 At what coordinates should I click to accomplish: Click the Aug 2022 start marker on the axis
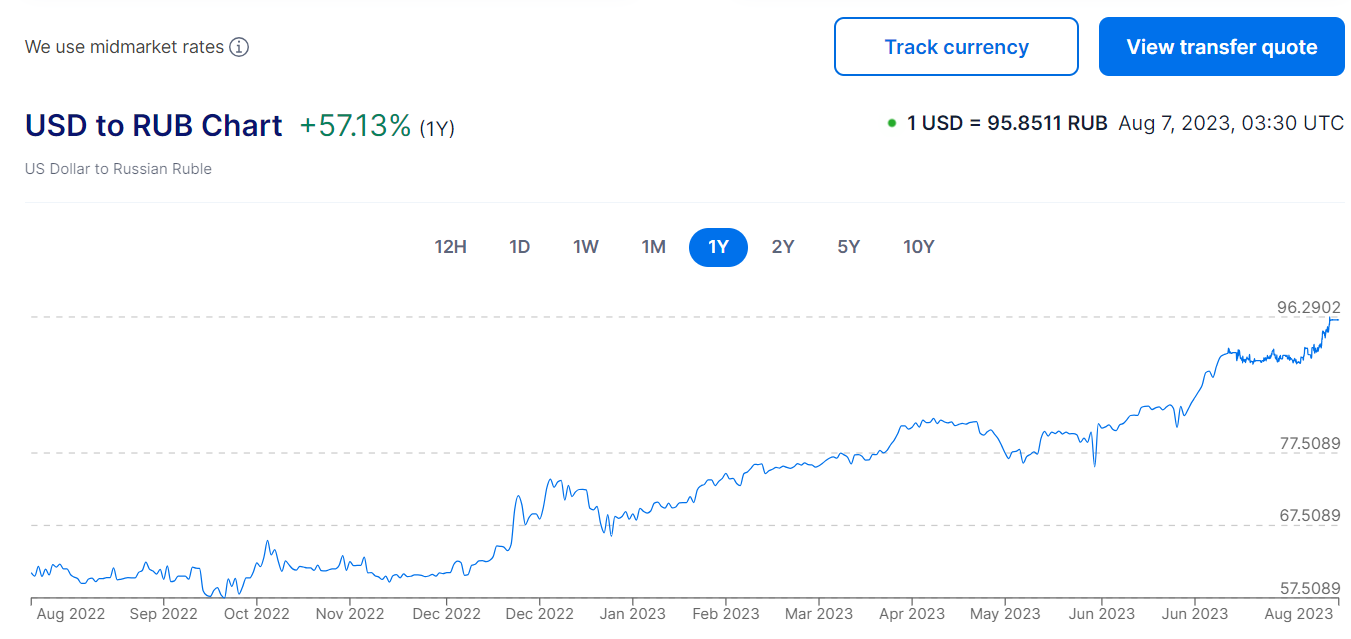69,614
